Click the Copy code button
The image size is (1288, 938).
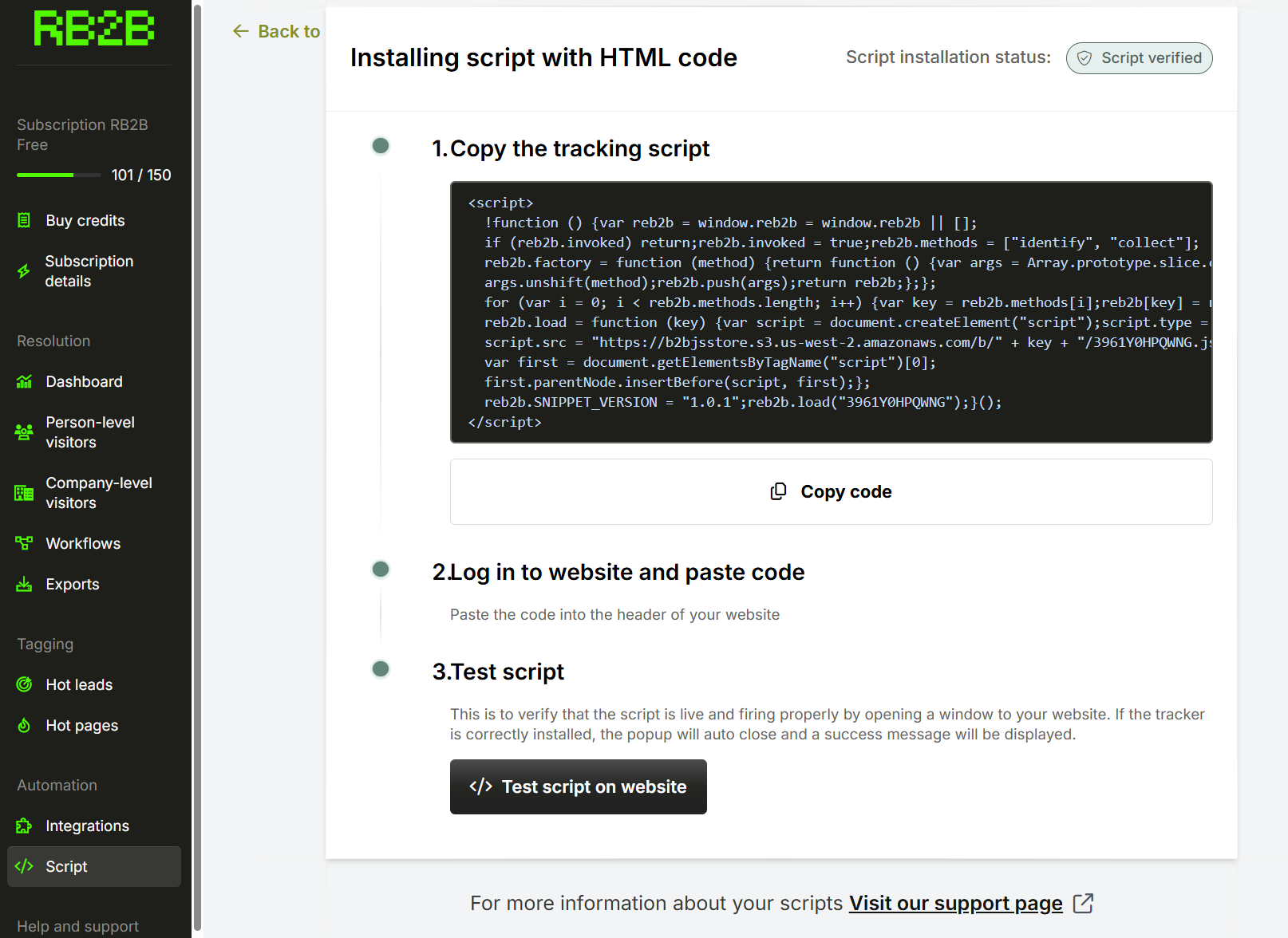coord(831,491)
